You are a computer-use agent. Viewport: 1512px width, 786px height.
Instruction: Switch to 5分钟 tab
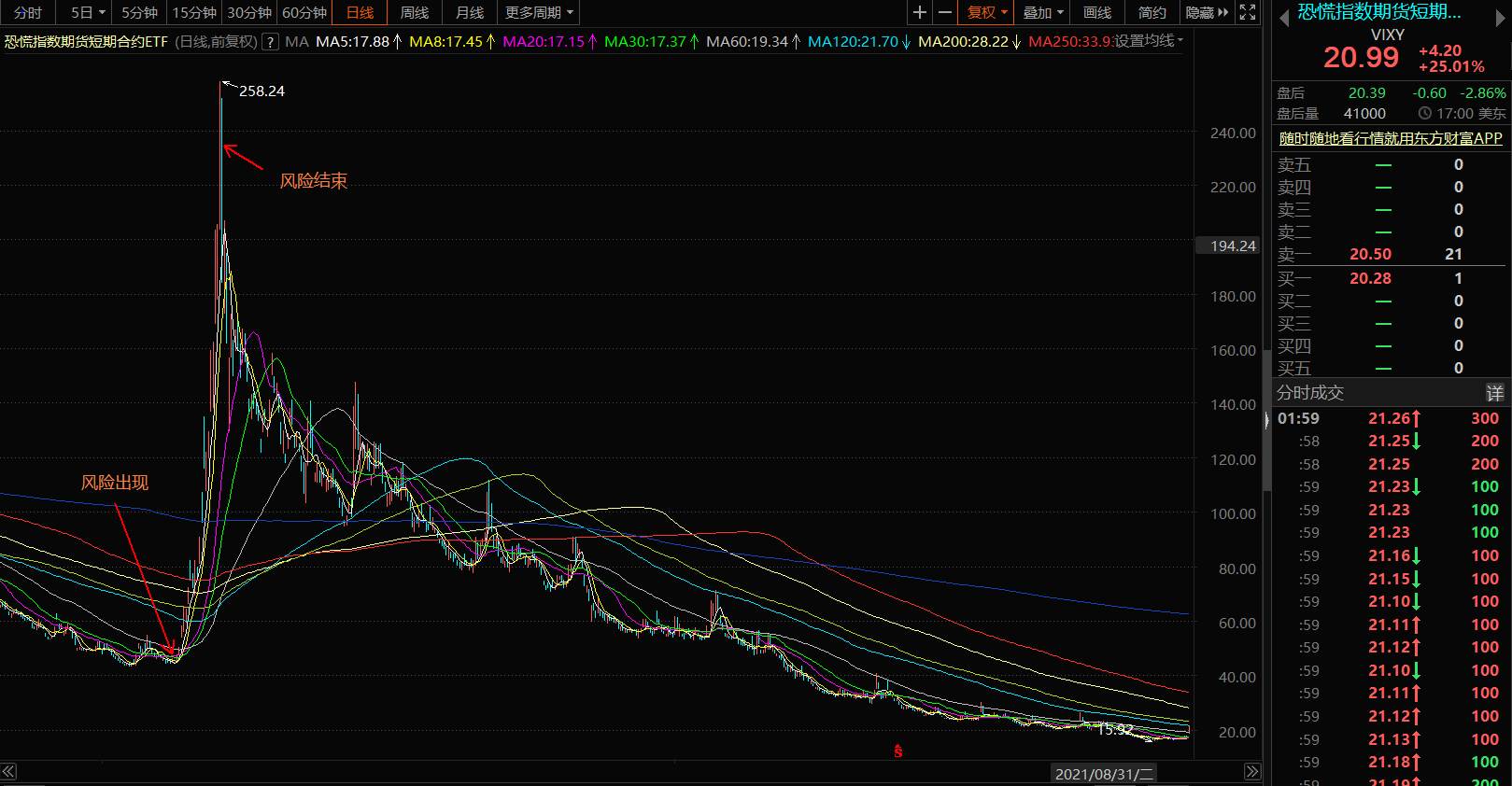(139, 12)
